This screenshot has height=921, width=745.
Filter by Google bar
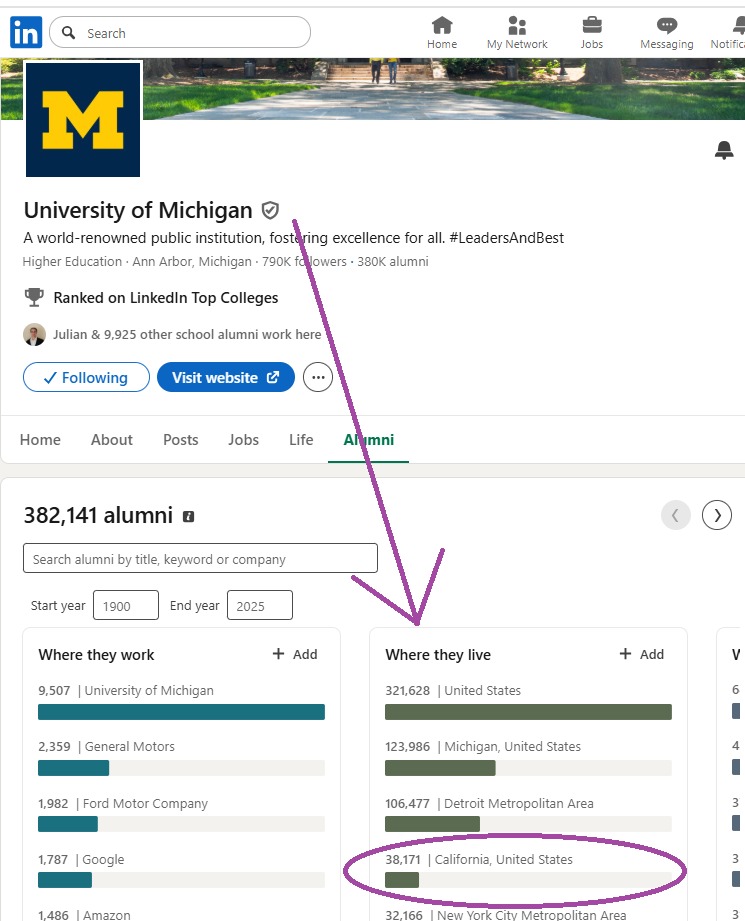coord(182,880)
